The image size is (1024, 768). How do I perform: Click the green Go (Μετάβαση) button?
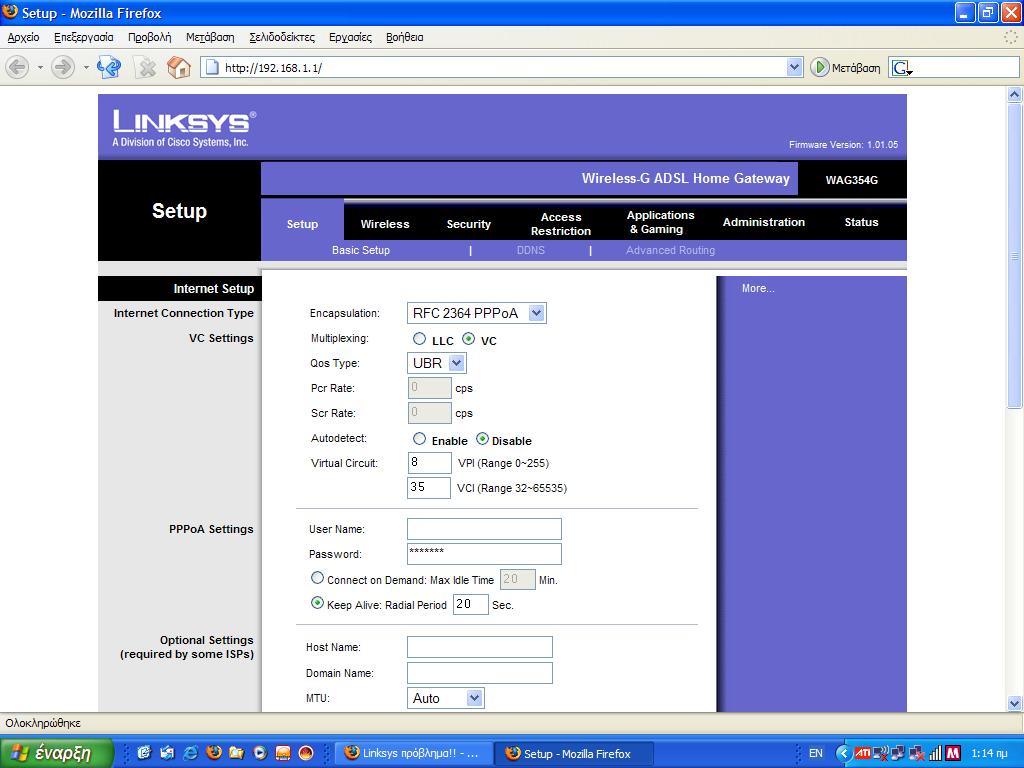pos(846,67)
